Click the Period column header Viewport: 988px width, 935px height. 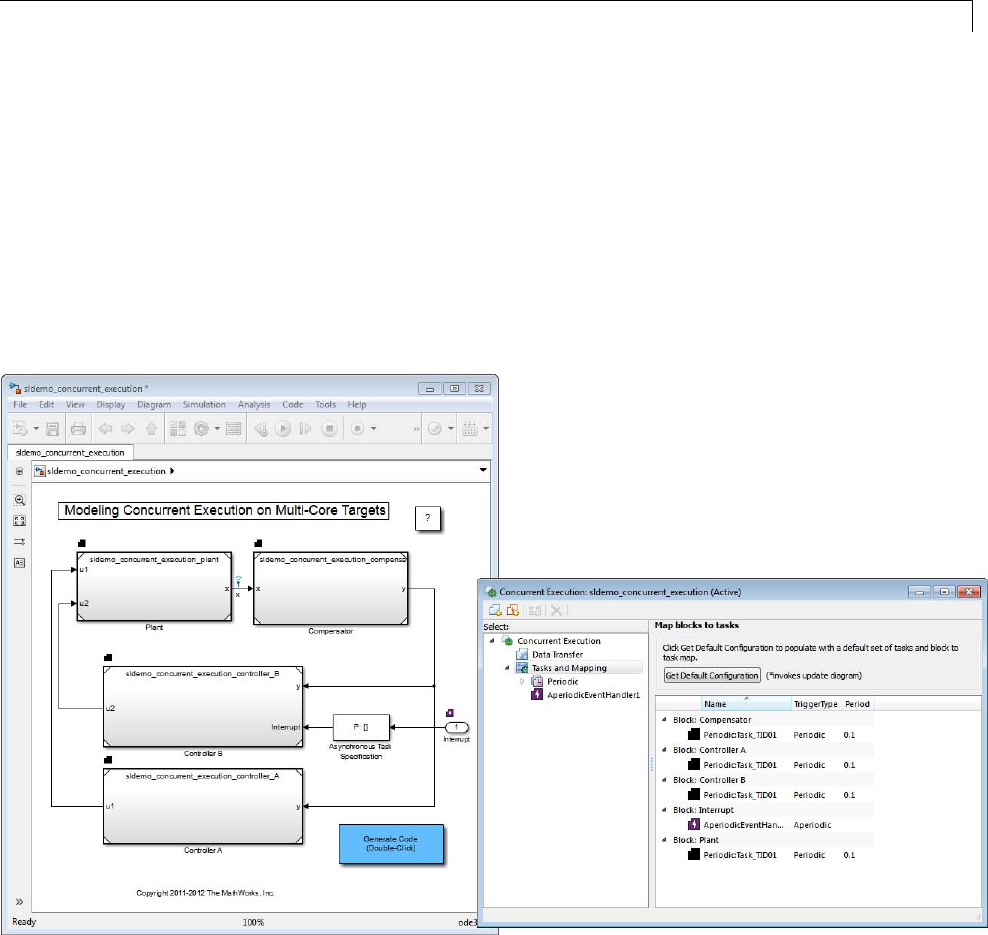point(858,704)
